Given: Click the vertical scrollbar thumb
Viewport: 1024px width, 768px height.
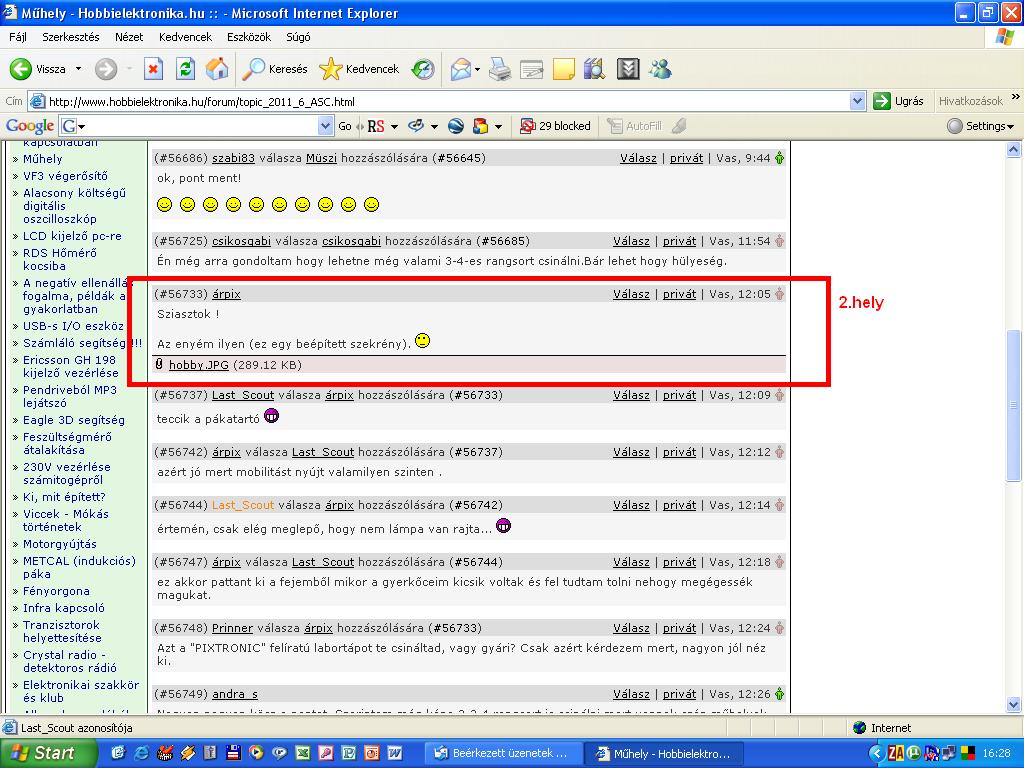Looking at the screenshot, I should pos(1014,406).
